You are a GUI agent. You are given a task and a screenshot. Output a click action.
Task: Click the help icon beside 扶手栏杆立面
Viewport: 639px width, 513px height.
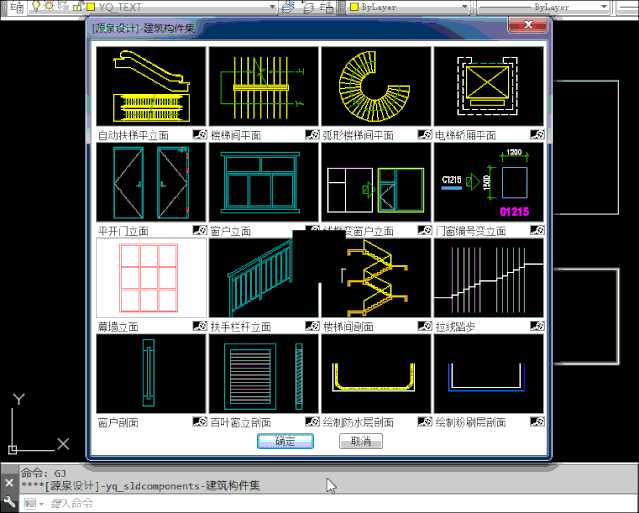click(x=312, y=326)
